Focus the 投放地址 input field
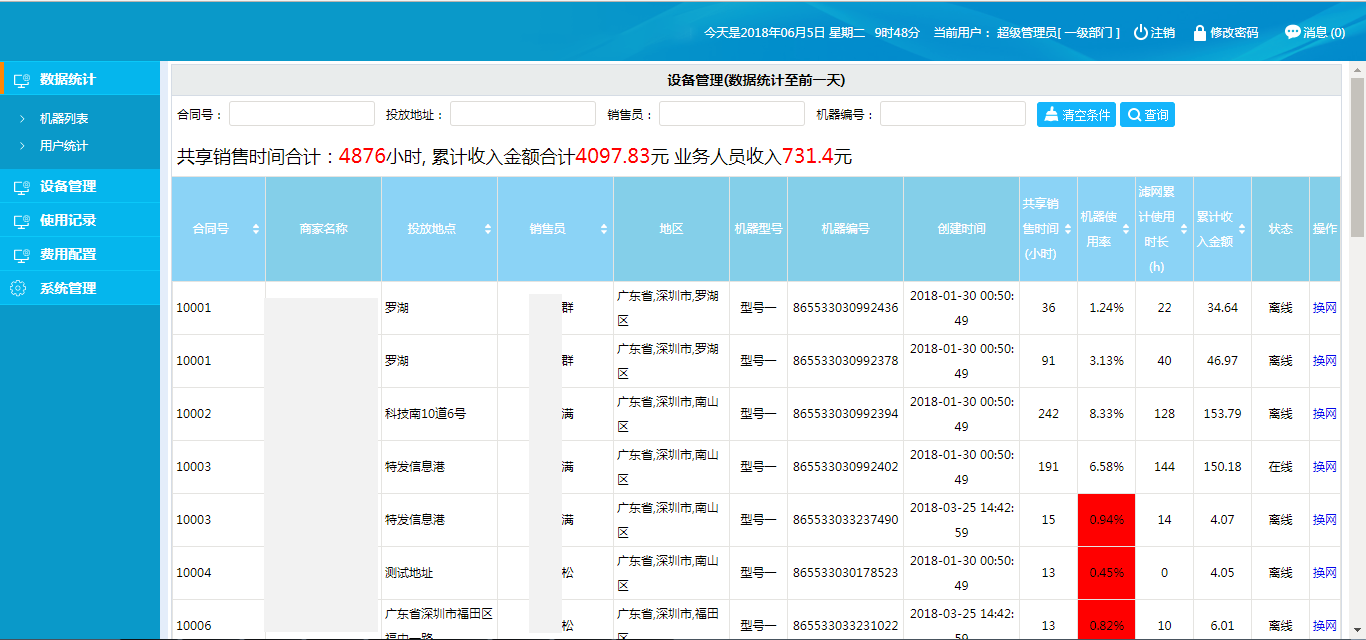Image resolution: width=1366 pixels, height=640 pixels. [x=523, y=114]
